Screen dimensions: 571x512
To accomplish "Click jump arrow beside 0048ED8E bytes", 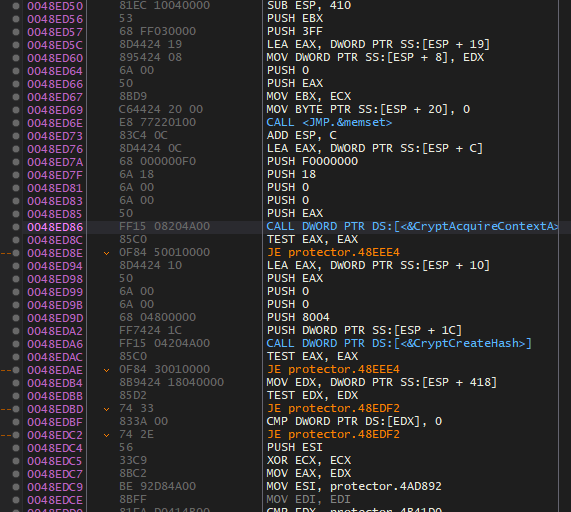I will click(106, 253).
